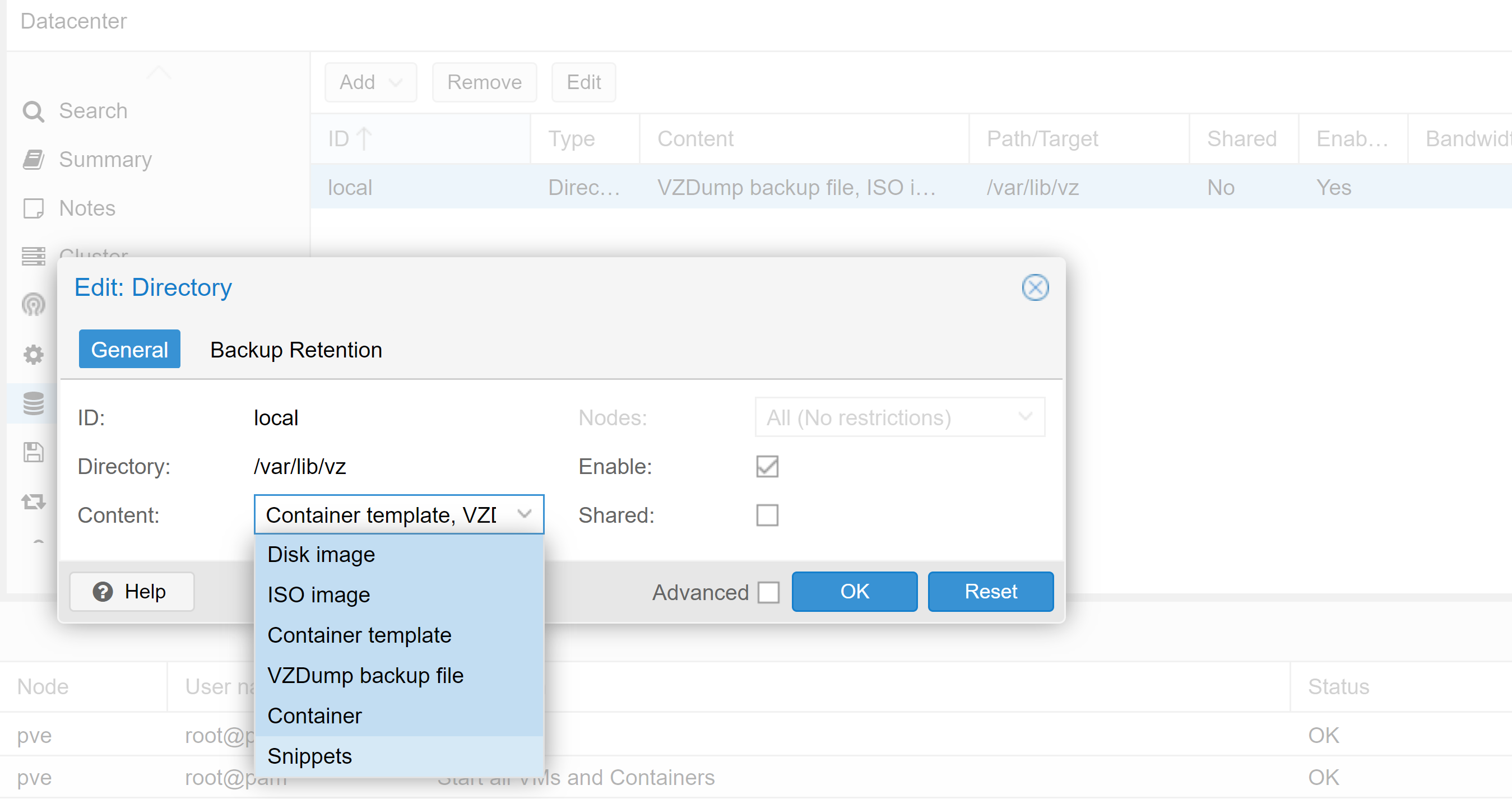Check the Shared checkbox
Screen dimensions: 1512x799
pos(767,515)
